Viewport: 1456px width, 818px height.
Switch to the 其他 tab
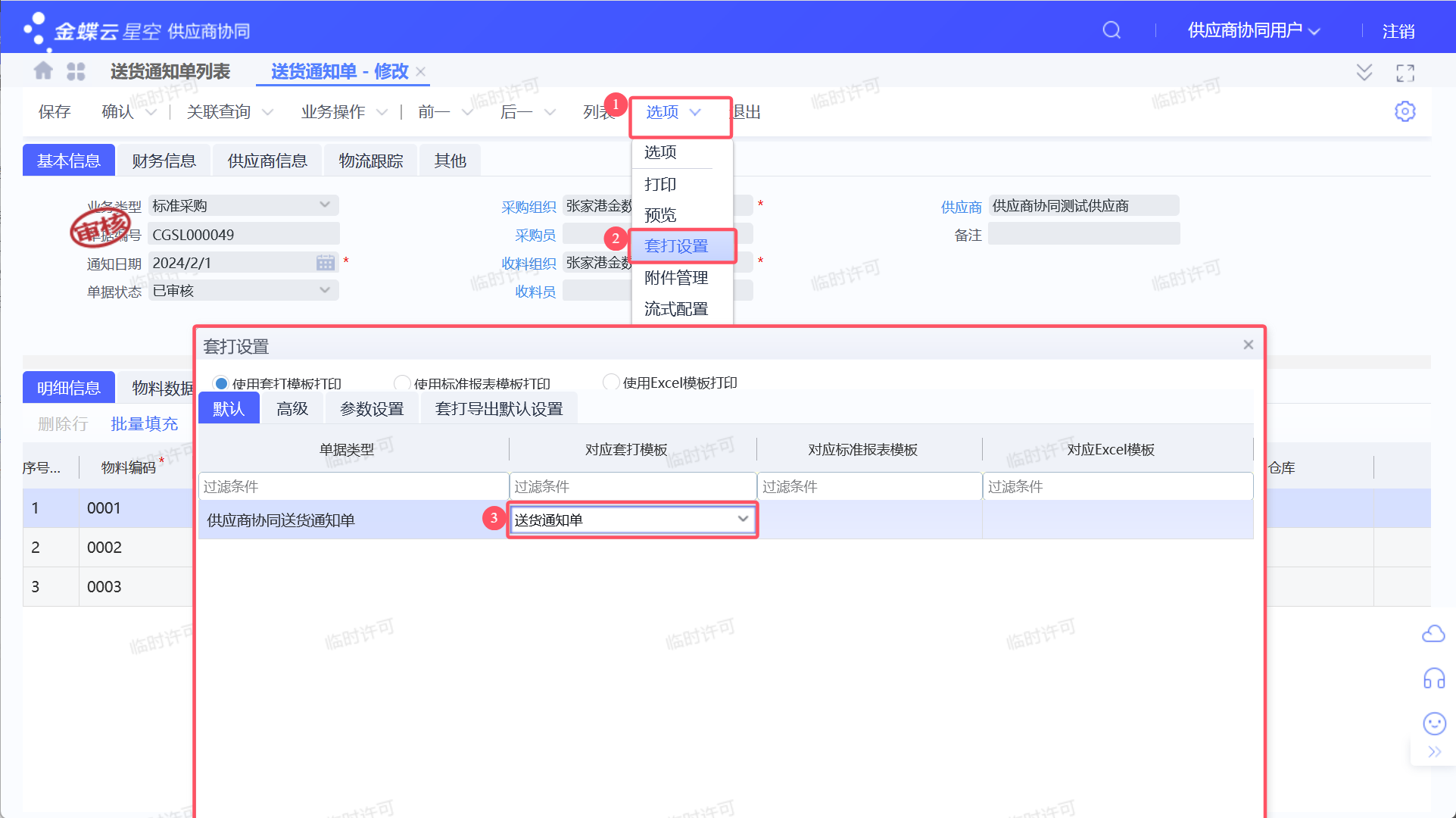point(450,161)
